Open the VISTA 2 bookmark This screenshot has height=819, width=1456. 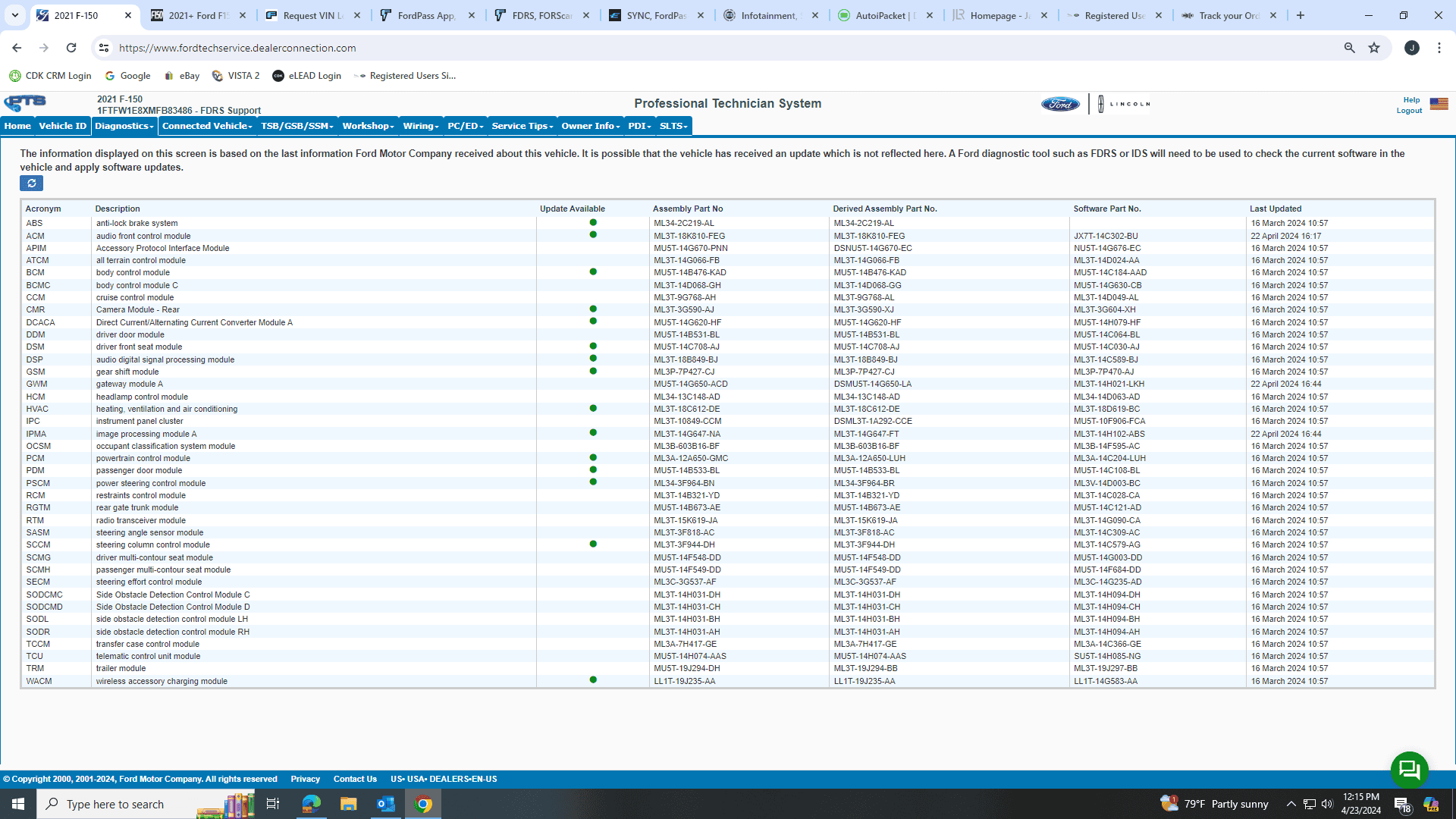pyautogui.click(x=236, y=76)
